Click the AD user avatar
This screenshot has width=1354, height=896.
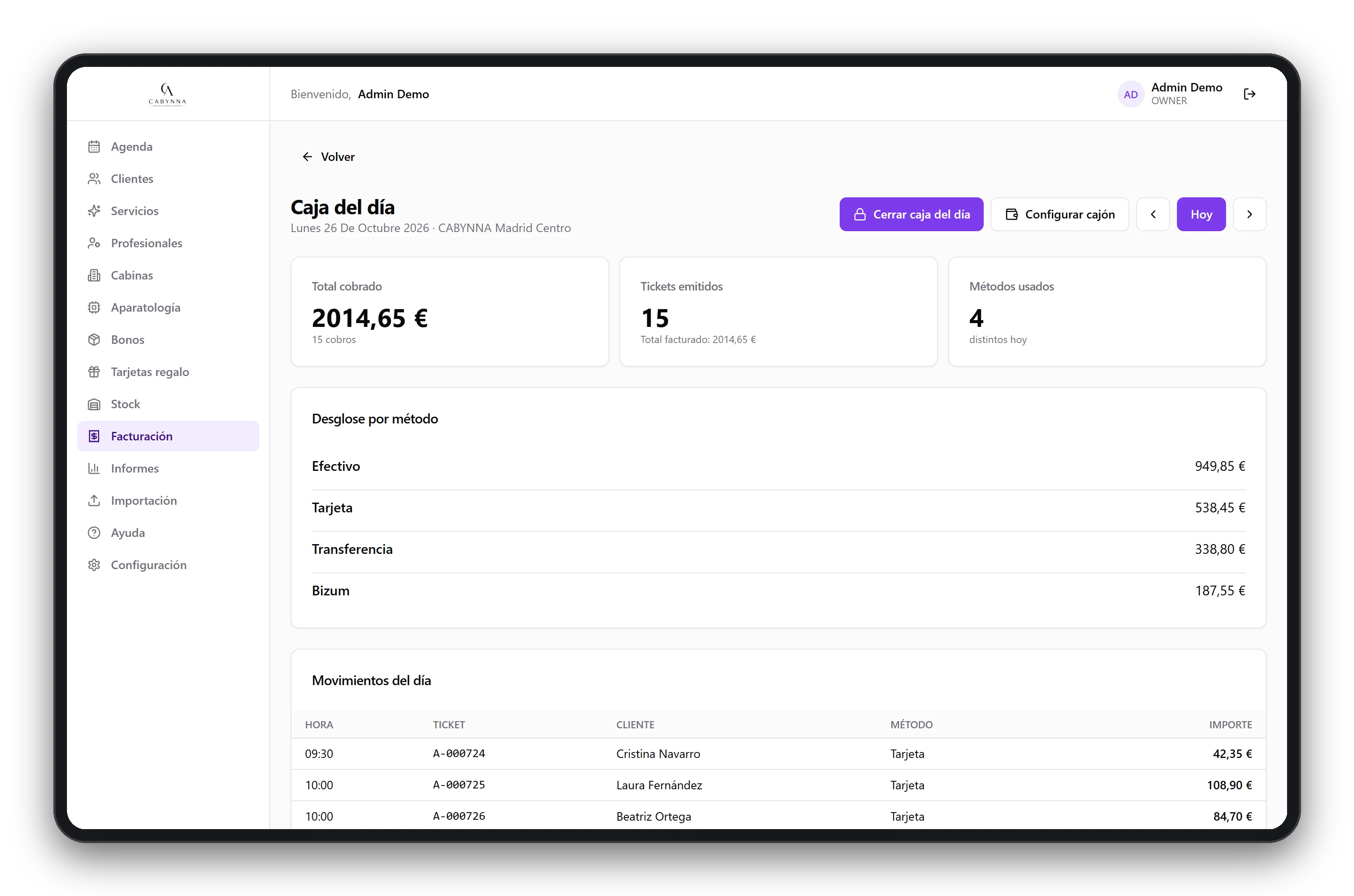pos(1131,94)
